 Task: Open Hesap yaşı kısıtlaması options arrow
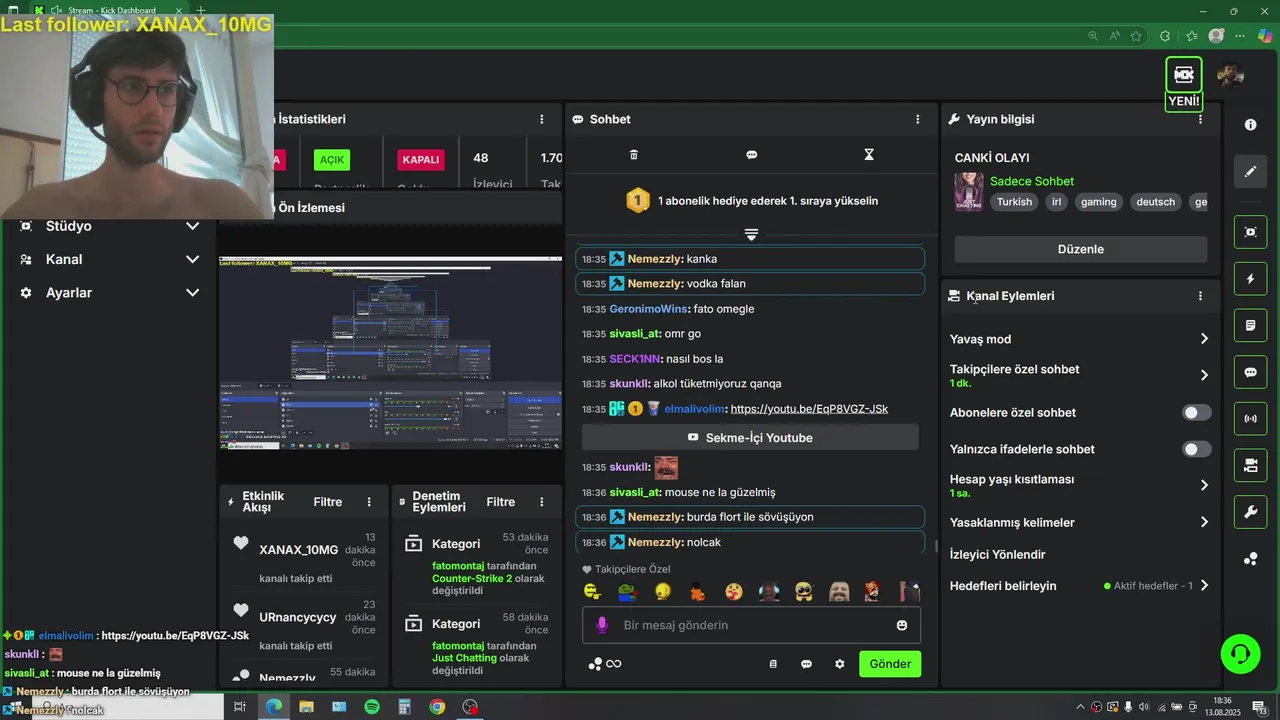point(1204,485)
